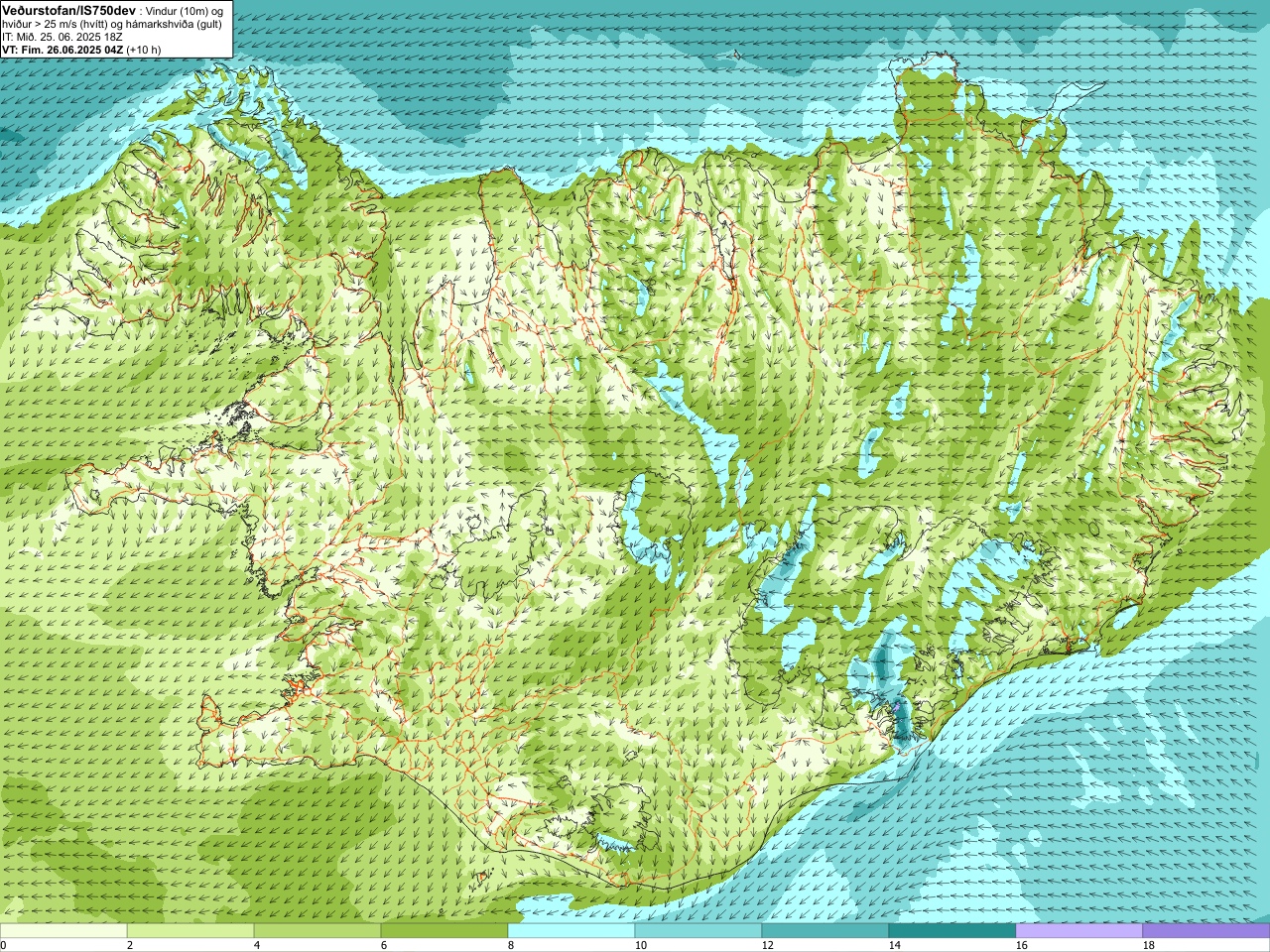Click the "VT: Fim. 26.06.2025 04Z" valid time text
The height and width of the screenshot is (952, 1270).
tap(63, 49)
